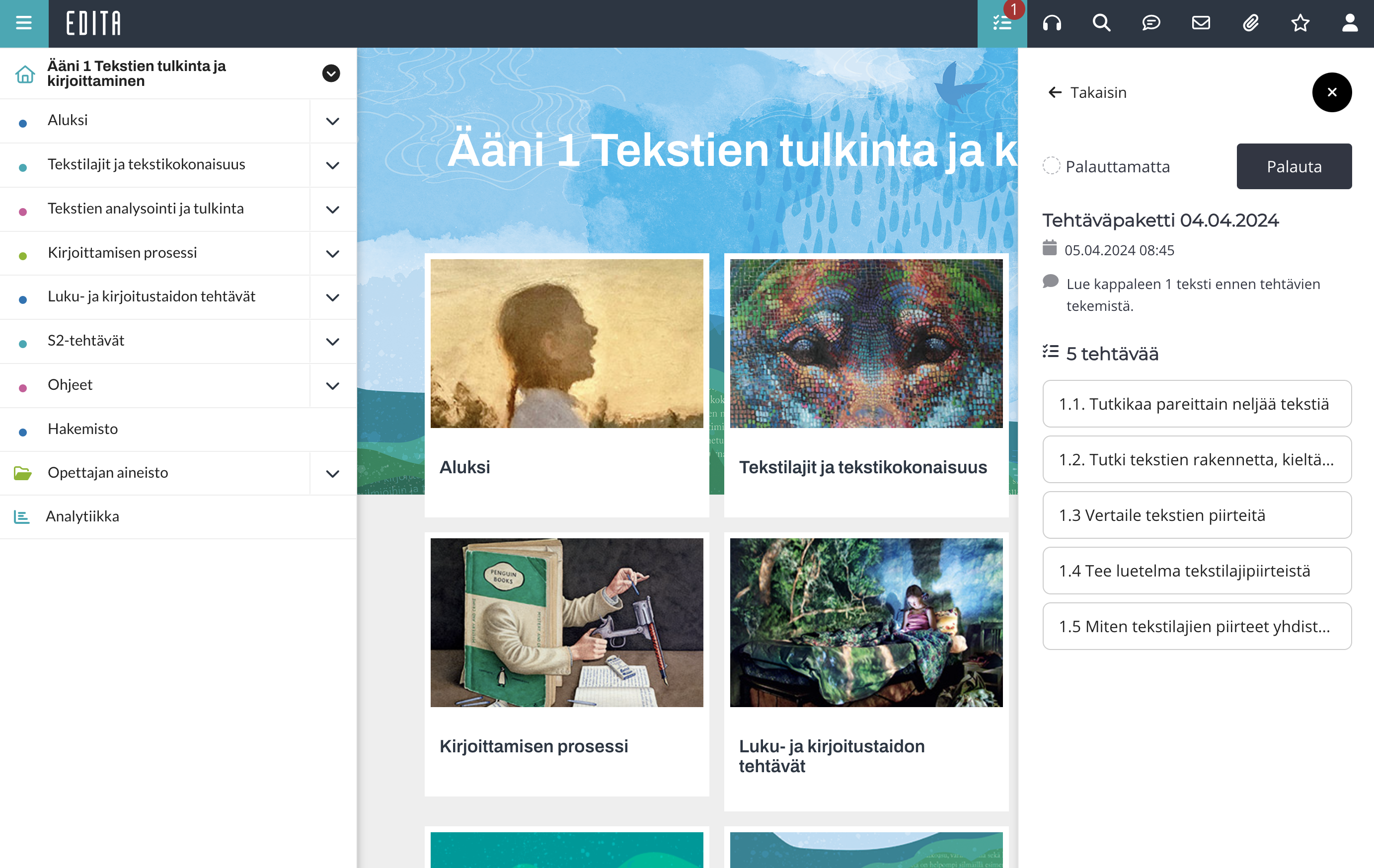Expand the S2-tehtävät chevron
This screenshot has height=868, width=1374.
333,342
